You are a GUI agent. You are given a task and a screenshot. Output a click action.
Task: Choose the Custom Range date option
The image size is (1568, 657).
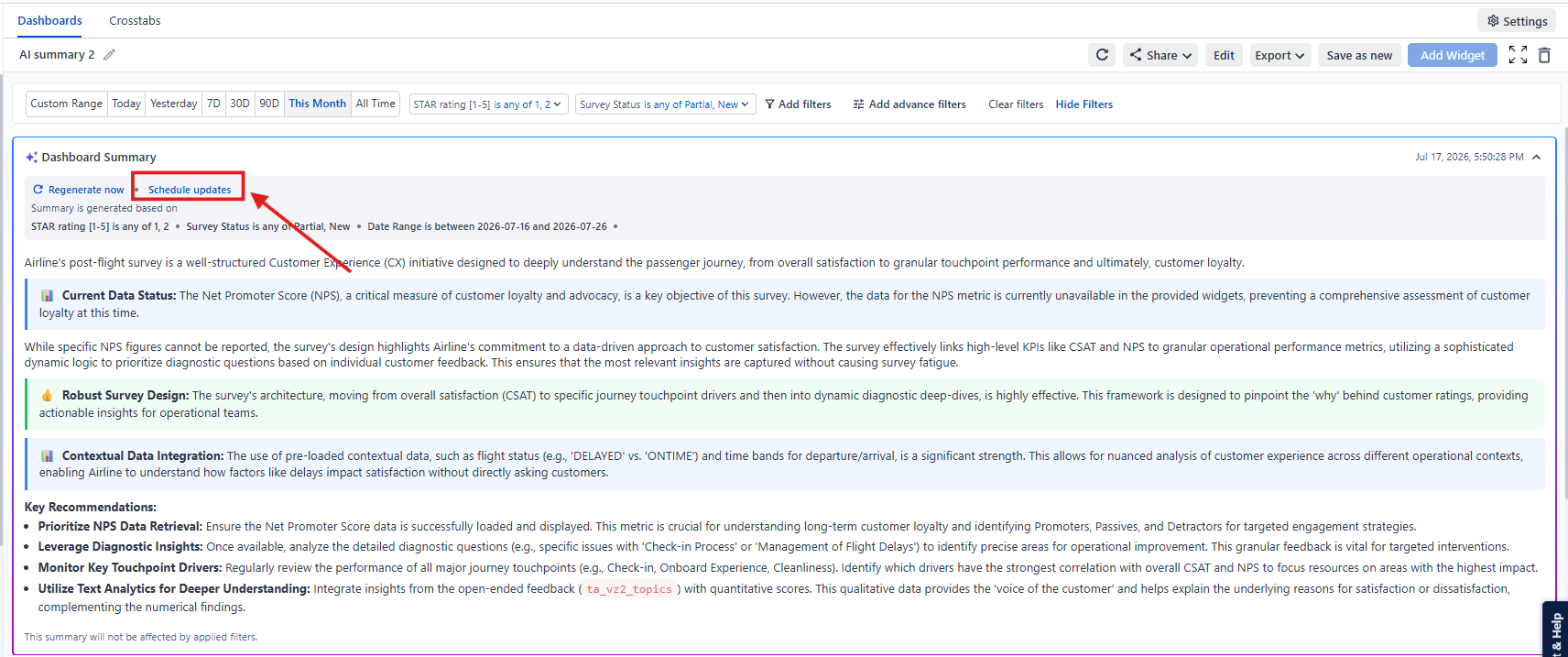(x=66, y=104)
